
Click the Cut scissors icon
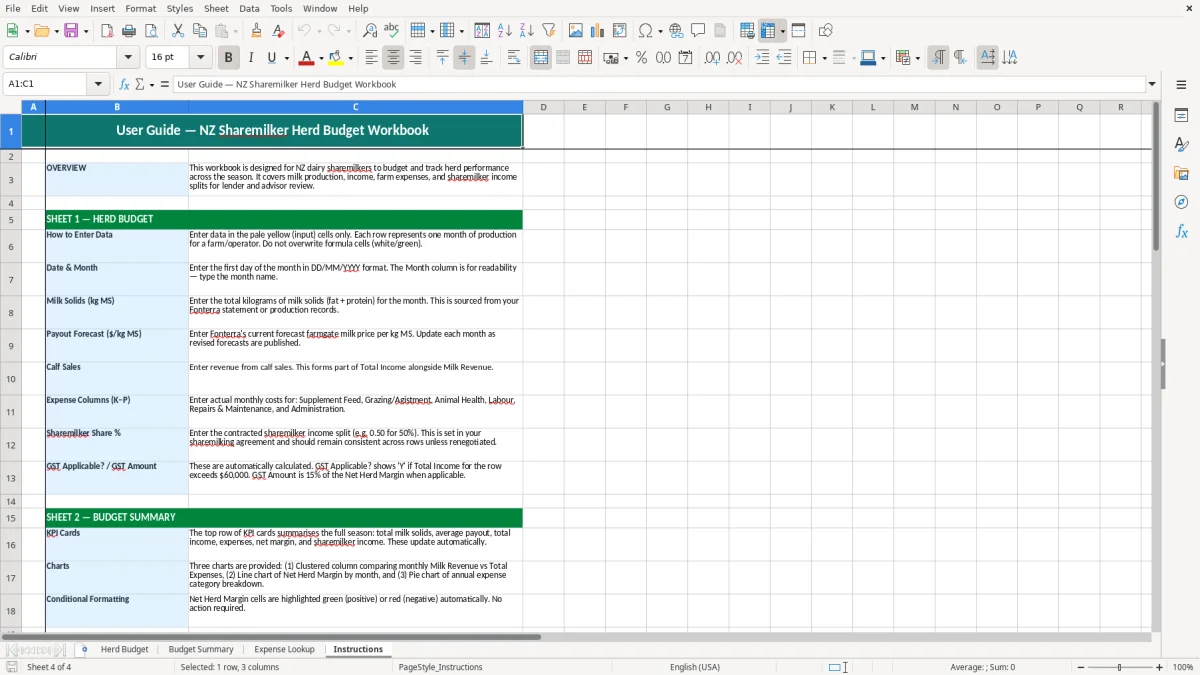(x=178, y=31)
